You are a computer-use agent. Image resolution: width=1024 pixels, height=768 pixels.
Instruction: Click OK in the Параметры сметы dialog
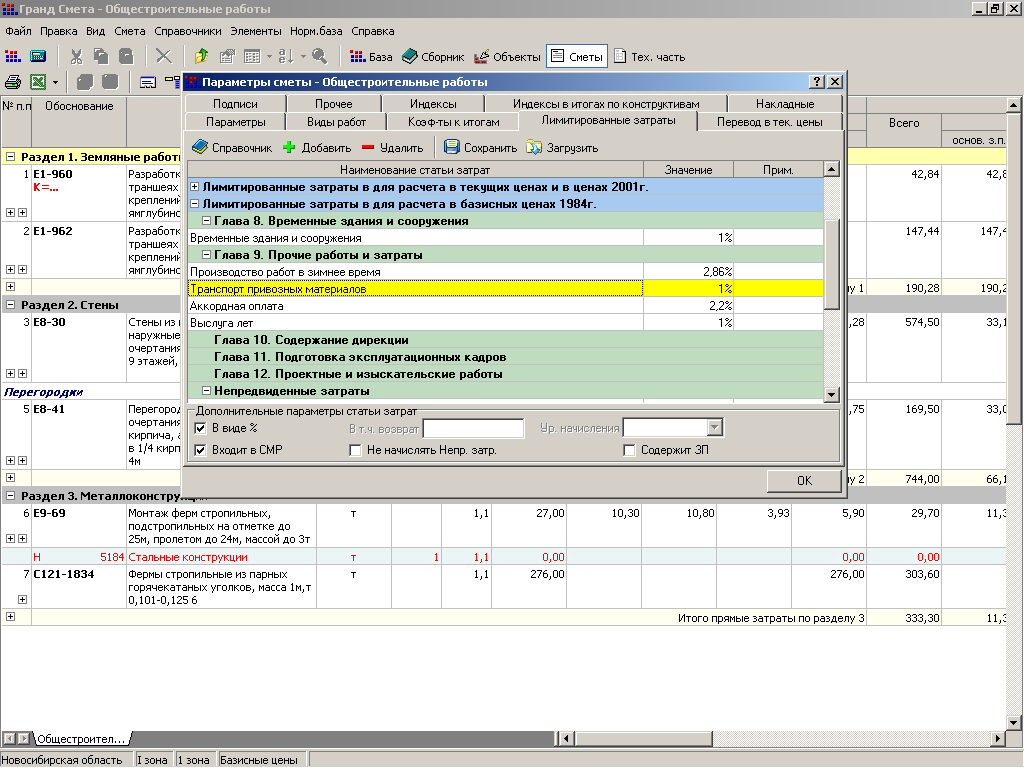804,481
